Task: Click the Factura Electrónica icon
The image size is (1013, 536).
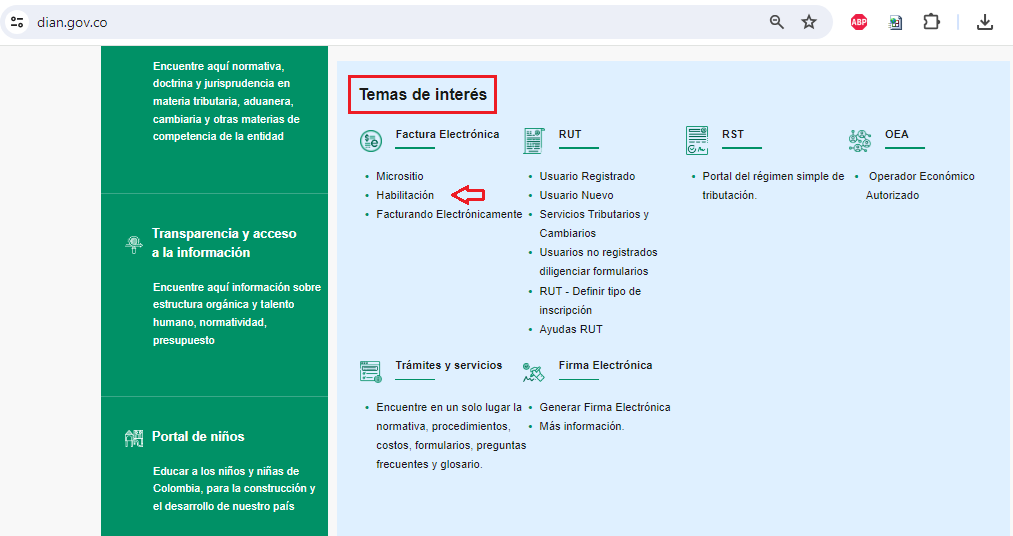Action: 371,141
